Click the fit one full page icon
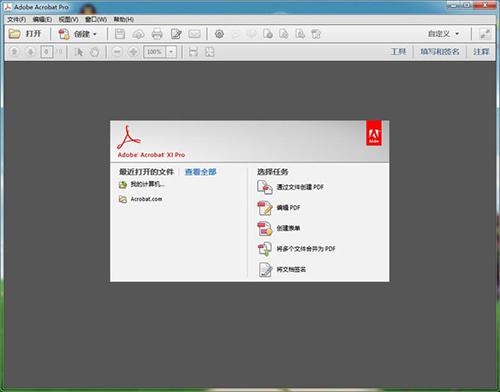 click(210, 52)
